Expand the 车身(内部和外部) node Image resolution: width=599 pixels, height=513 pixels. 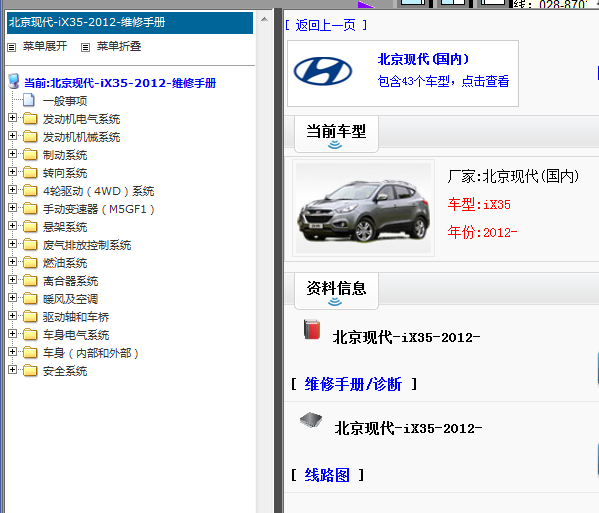[x=12, y=351]
